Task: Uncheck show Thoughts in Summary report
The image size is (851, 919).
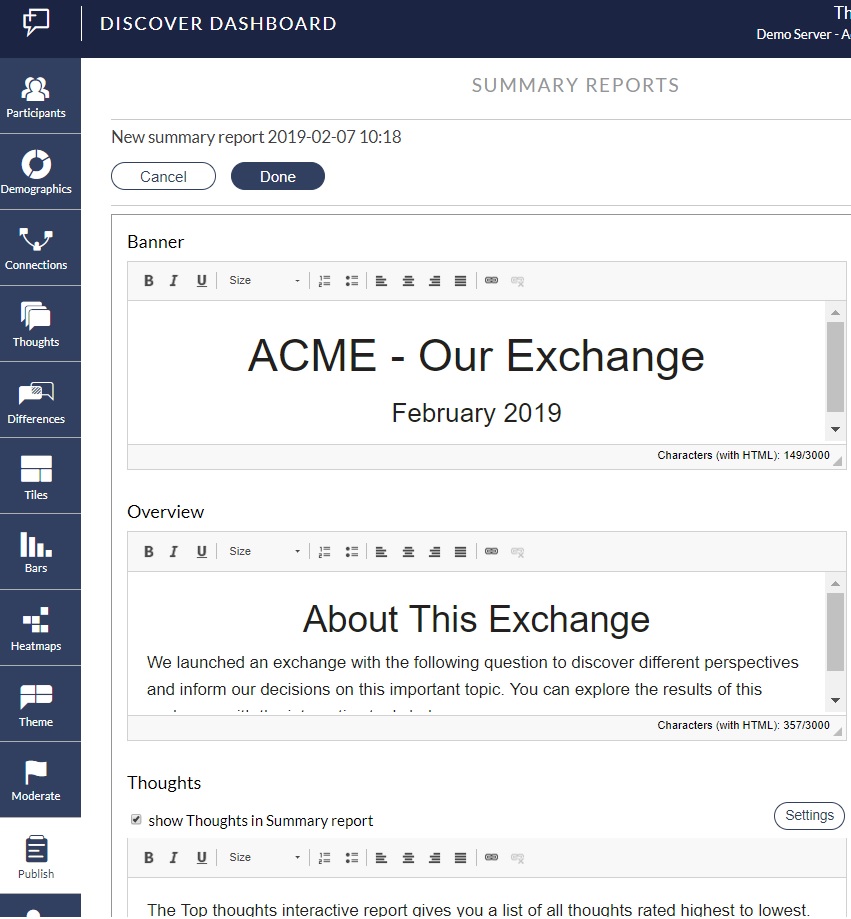Action: [136, 819]
